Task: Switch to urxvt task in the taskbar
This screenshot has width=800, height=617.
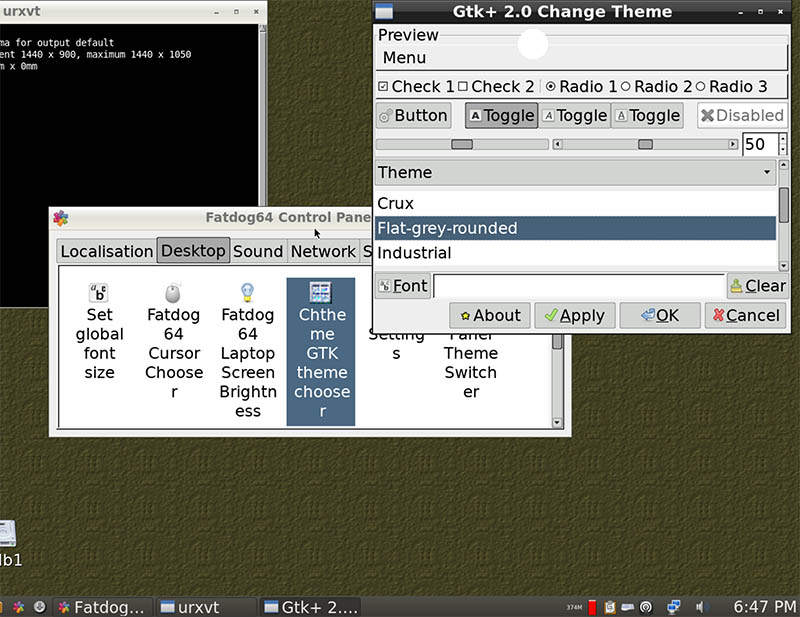Action: pos(206,607)
